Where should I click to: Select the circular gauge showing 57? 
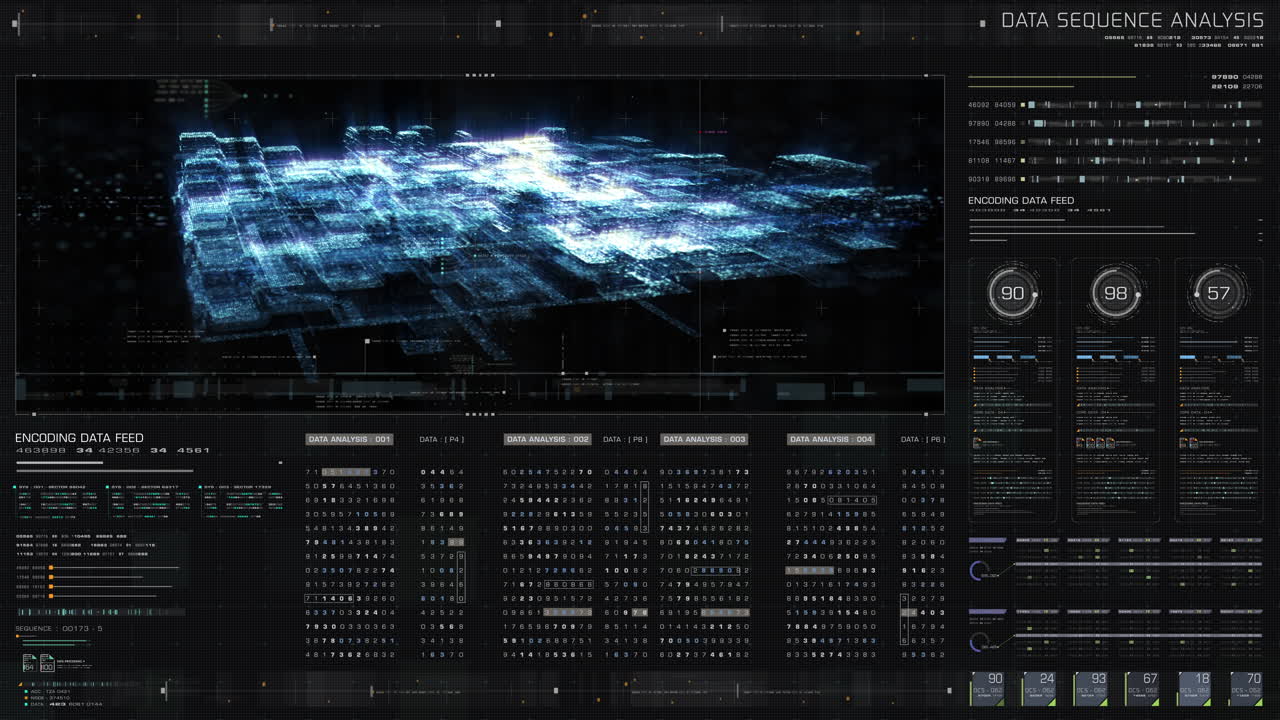pyautogui.click(x=1217, y=293)
